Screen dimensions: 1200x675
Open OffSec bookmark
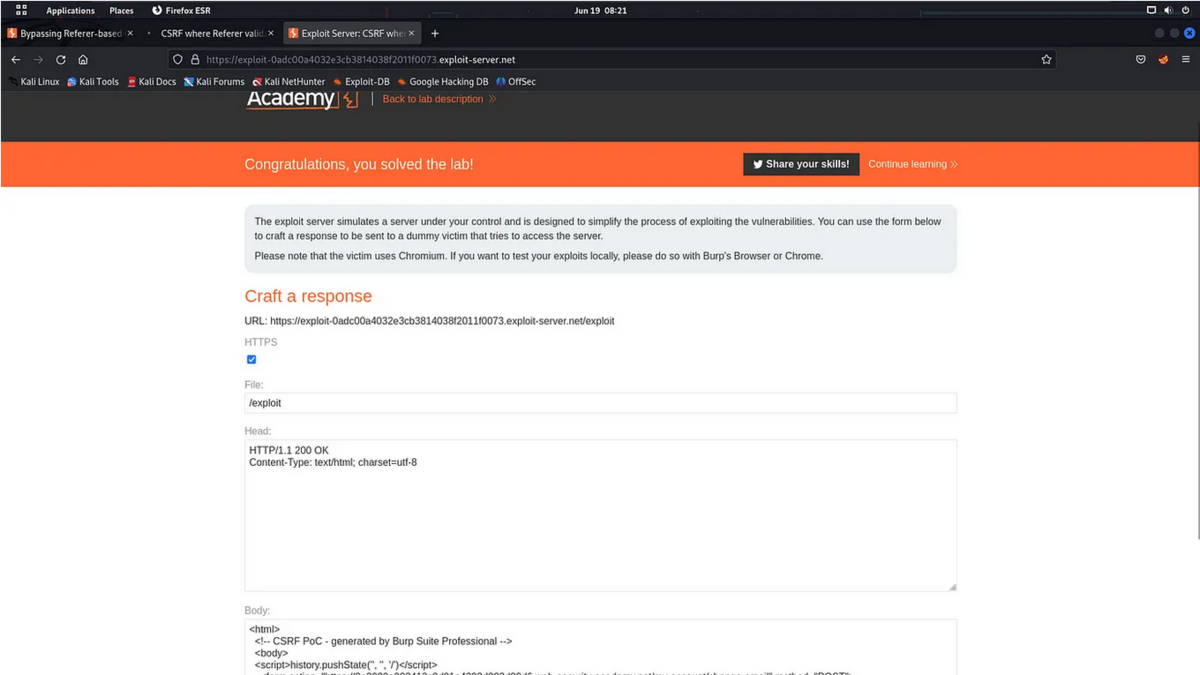516,82
